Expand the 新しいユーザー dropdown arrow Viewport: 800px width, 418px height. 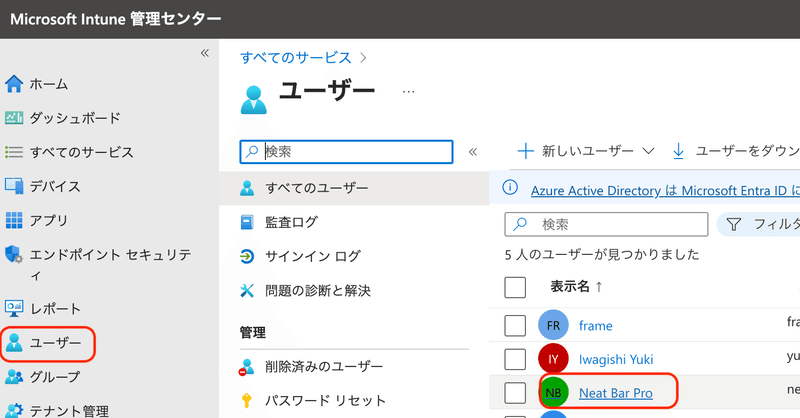tap(648, 151)
